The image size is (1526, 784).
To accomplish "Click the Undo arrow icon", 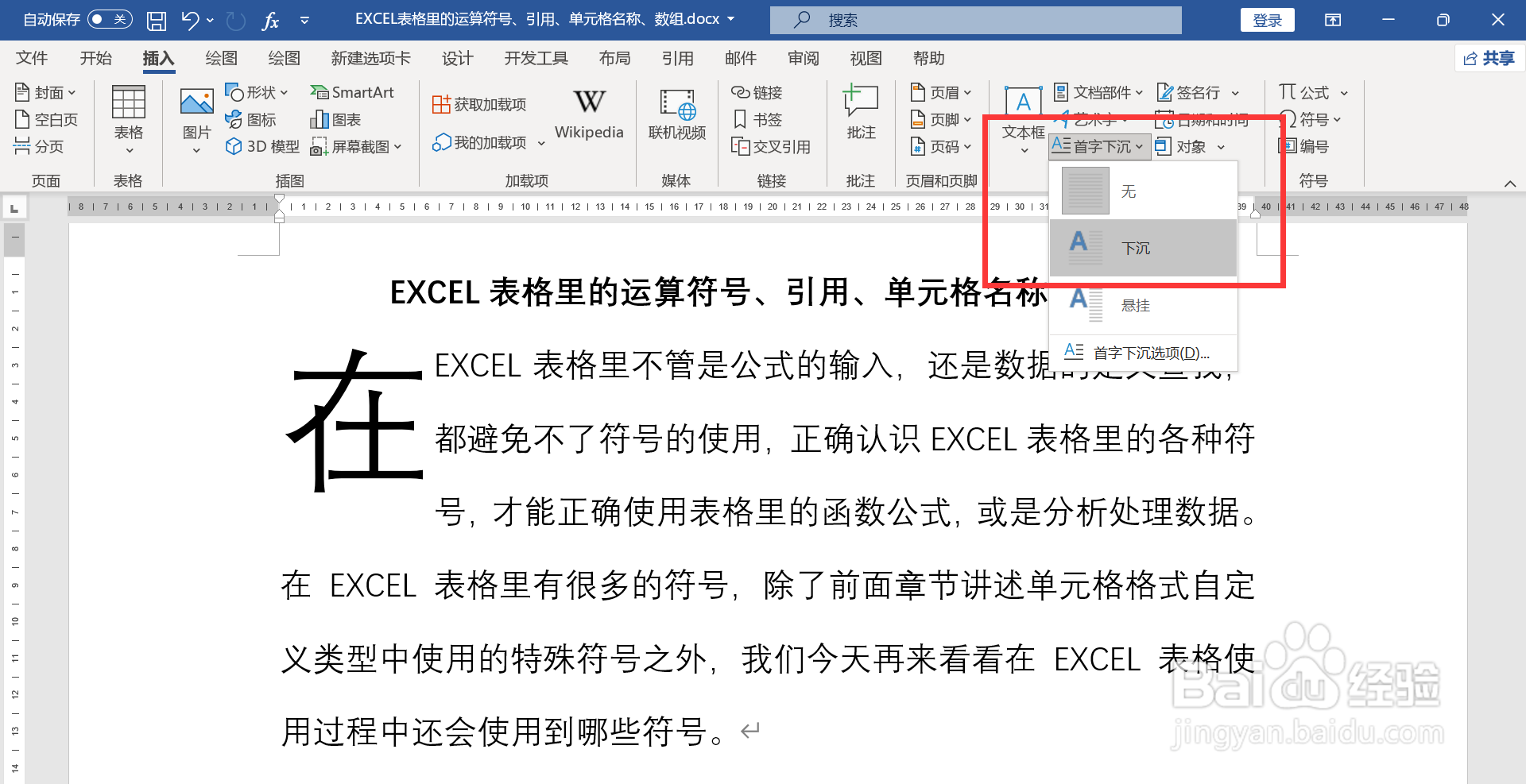I will tap(189, 20).
